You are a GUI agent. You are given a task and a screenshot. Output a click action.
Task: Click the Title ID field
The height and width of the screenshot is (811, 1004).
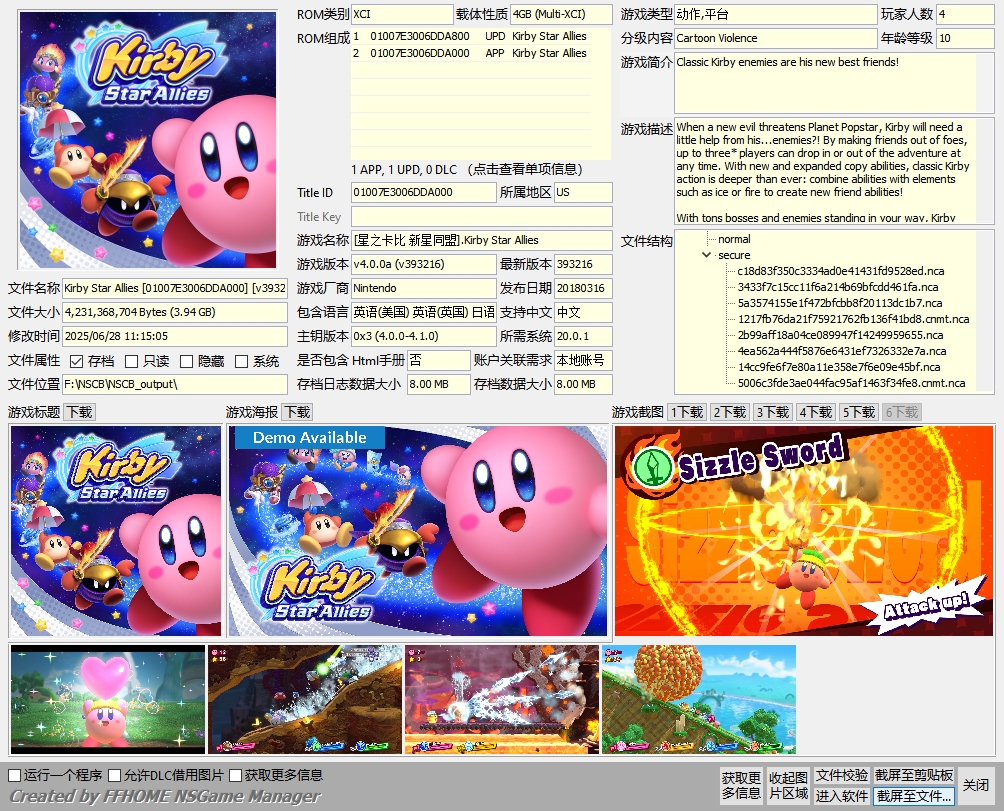(423, 192)
